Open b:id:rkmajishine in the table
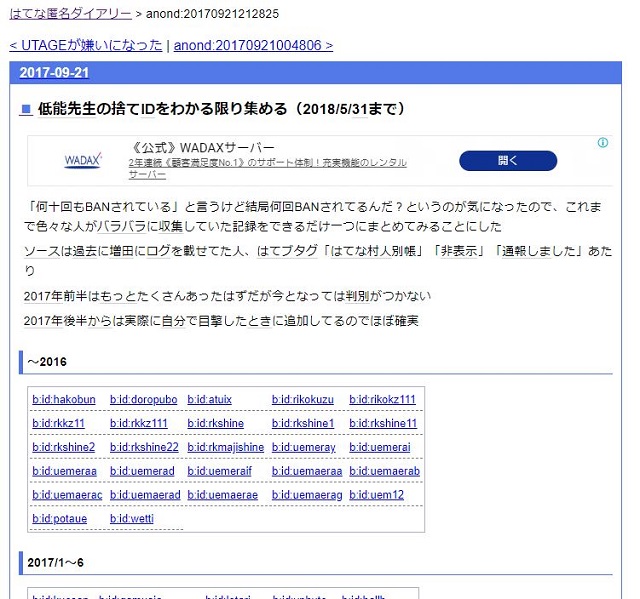 click(226, 447)
